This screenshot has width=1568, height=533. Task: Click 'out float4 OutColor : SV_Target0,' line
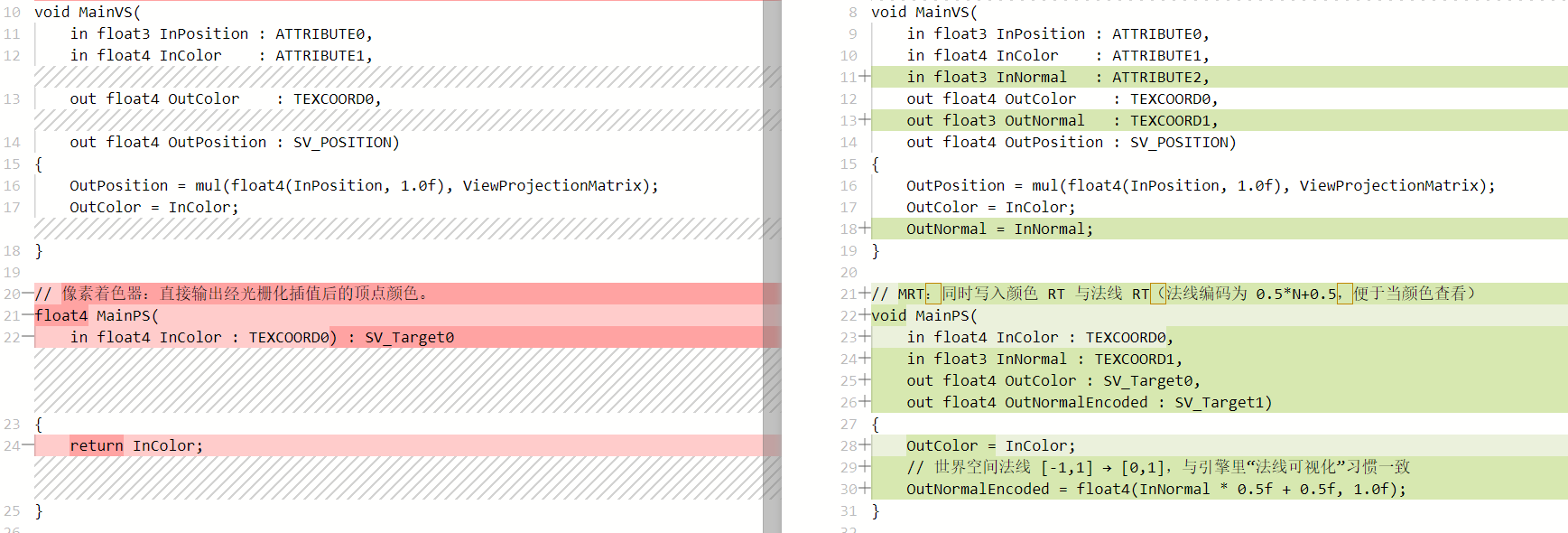[1053, 380]
